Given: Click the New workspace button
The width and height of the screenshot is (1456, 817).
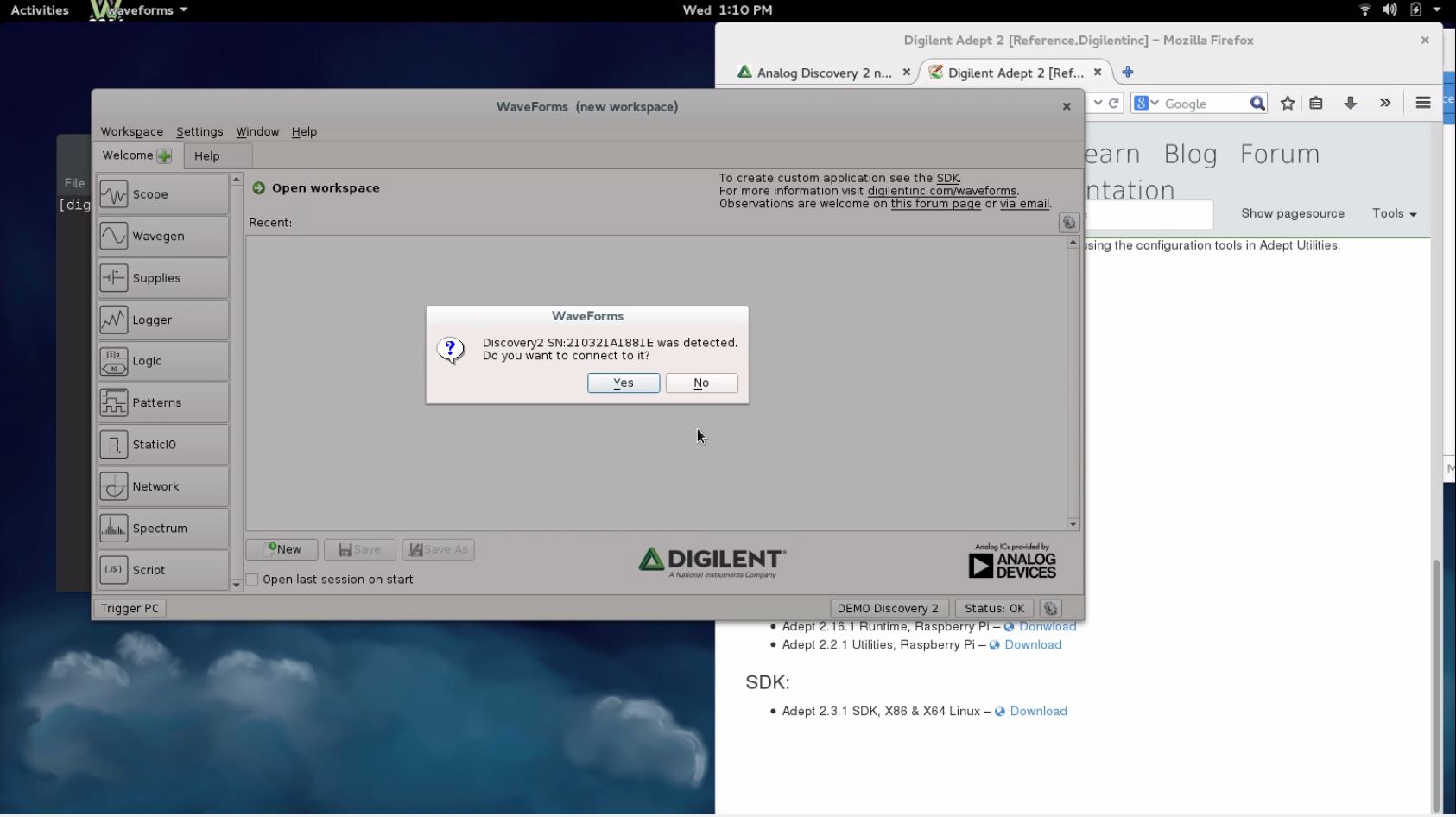Looking at the screenshot, I should 282,549.
